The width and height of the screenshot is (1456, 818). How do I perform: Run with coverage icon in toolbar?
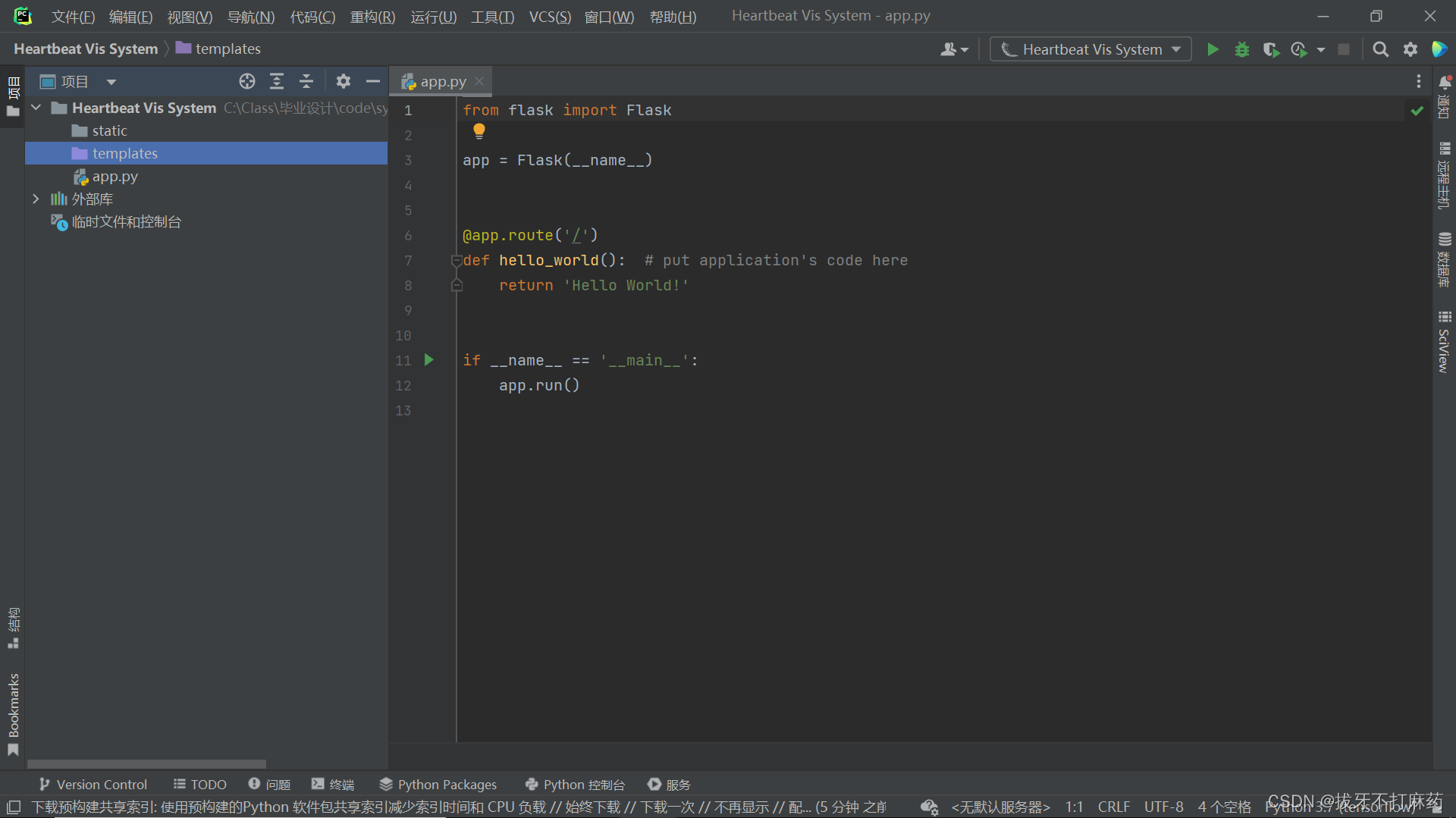point(1271,49)
